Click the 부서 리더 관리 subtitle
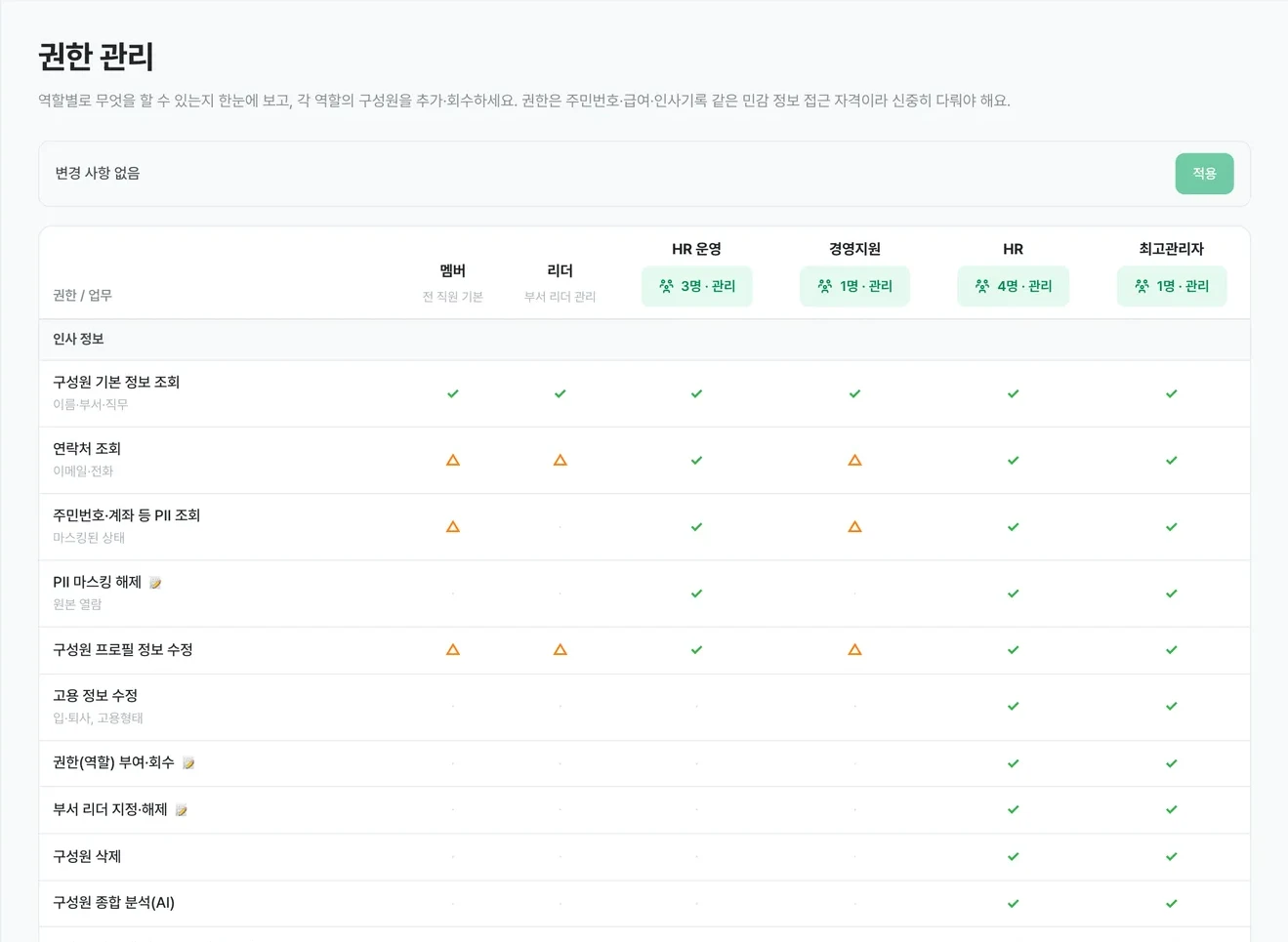The height and width of the screenshot is (942, 1288). pos(561,297)
